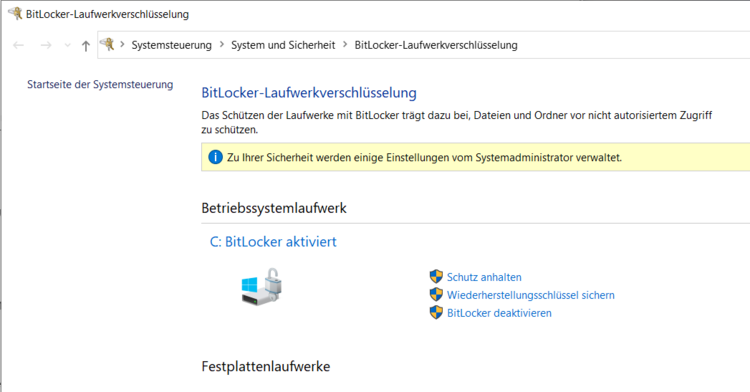Click the Back navigation arrow
Image resolution: width=750 pixels, height=392 pixels.
click(19, 45)
